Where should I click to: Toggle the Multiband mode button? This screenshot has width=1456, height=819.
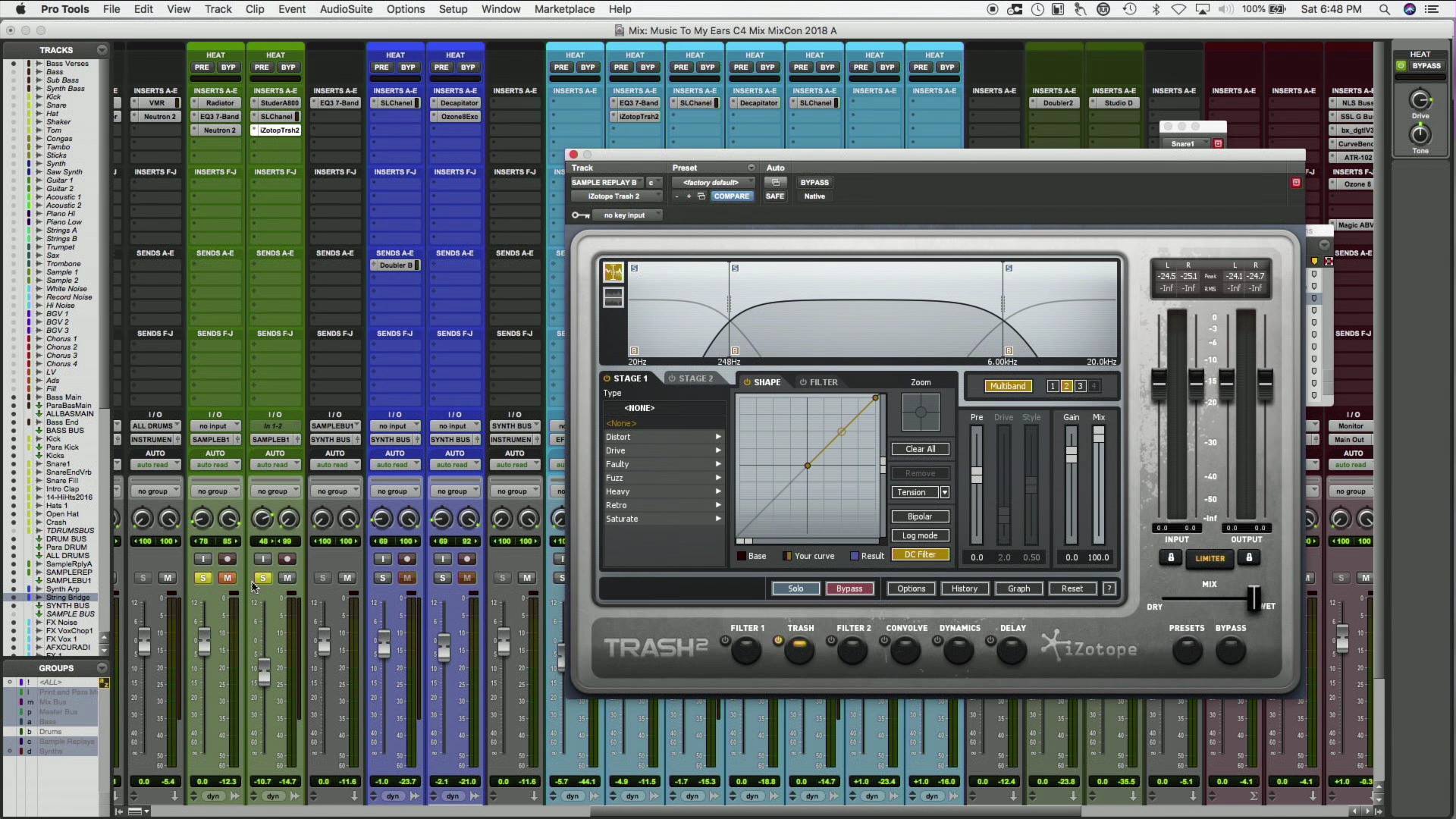pyautogui.click(x=1008, y=386)
